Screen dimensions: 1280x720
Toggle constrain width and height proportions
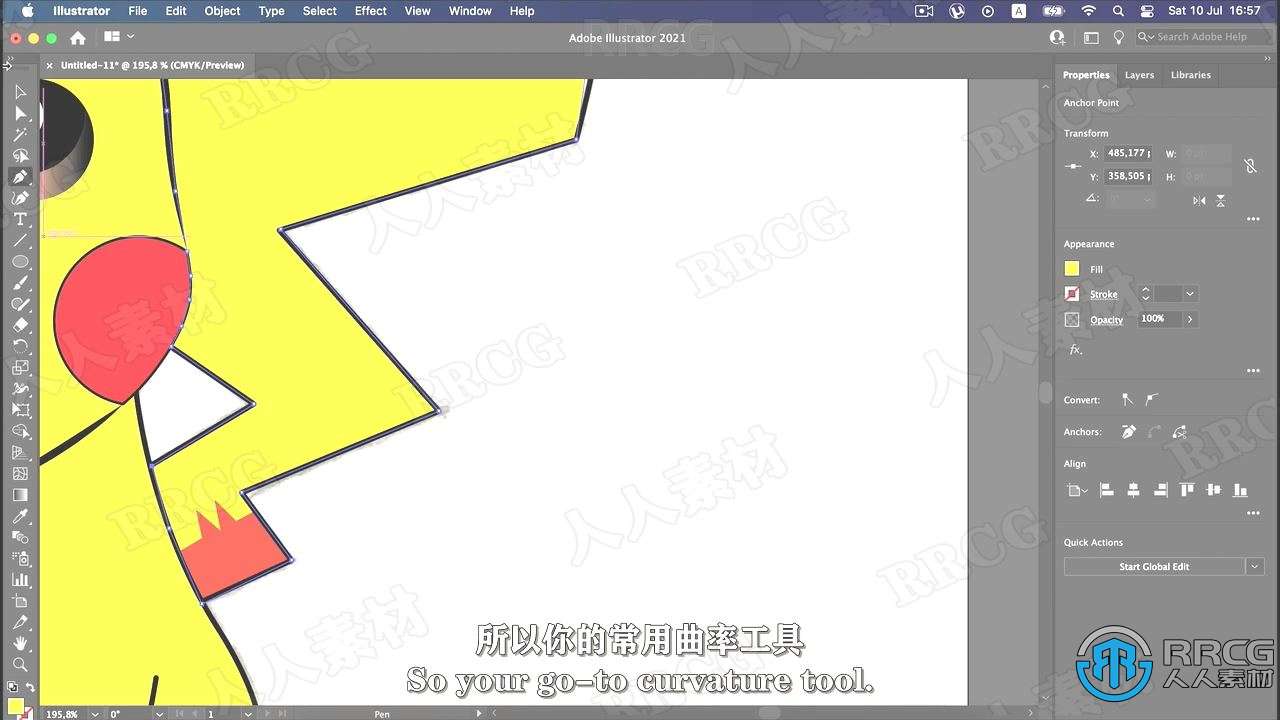coord(1250,166)
